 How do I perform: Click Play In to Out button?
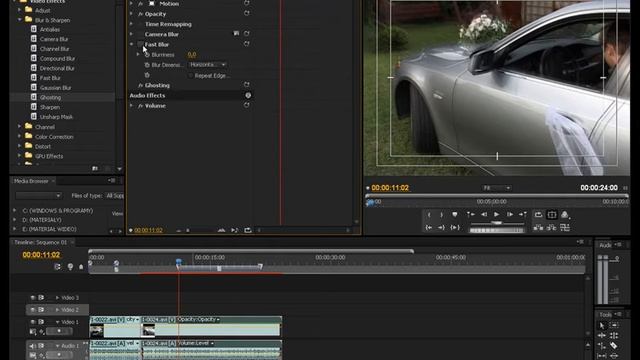(455, 227)
